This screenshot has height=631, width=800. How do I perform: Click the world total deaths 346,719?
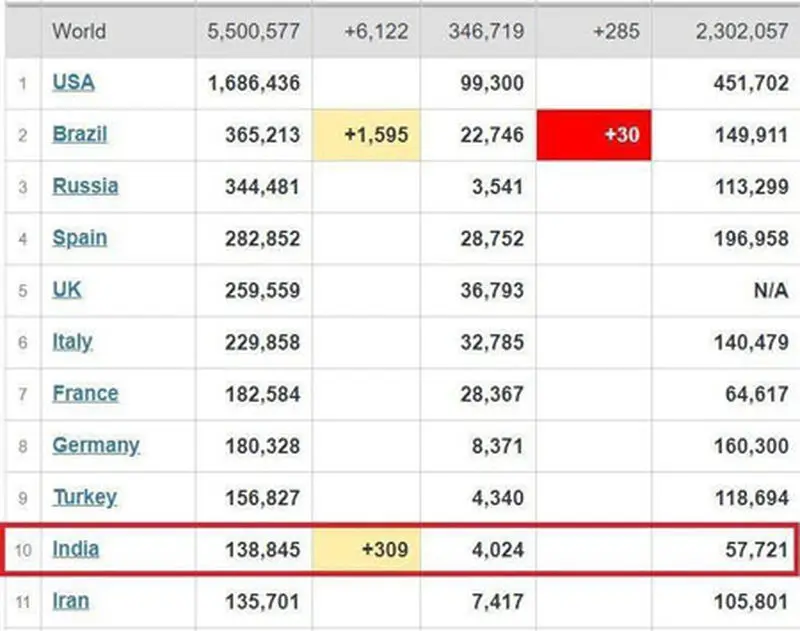tap(486, 31)
